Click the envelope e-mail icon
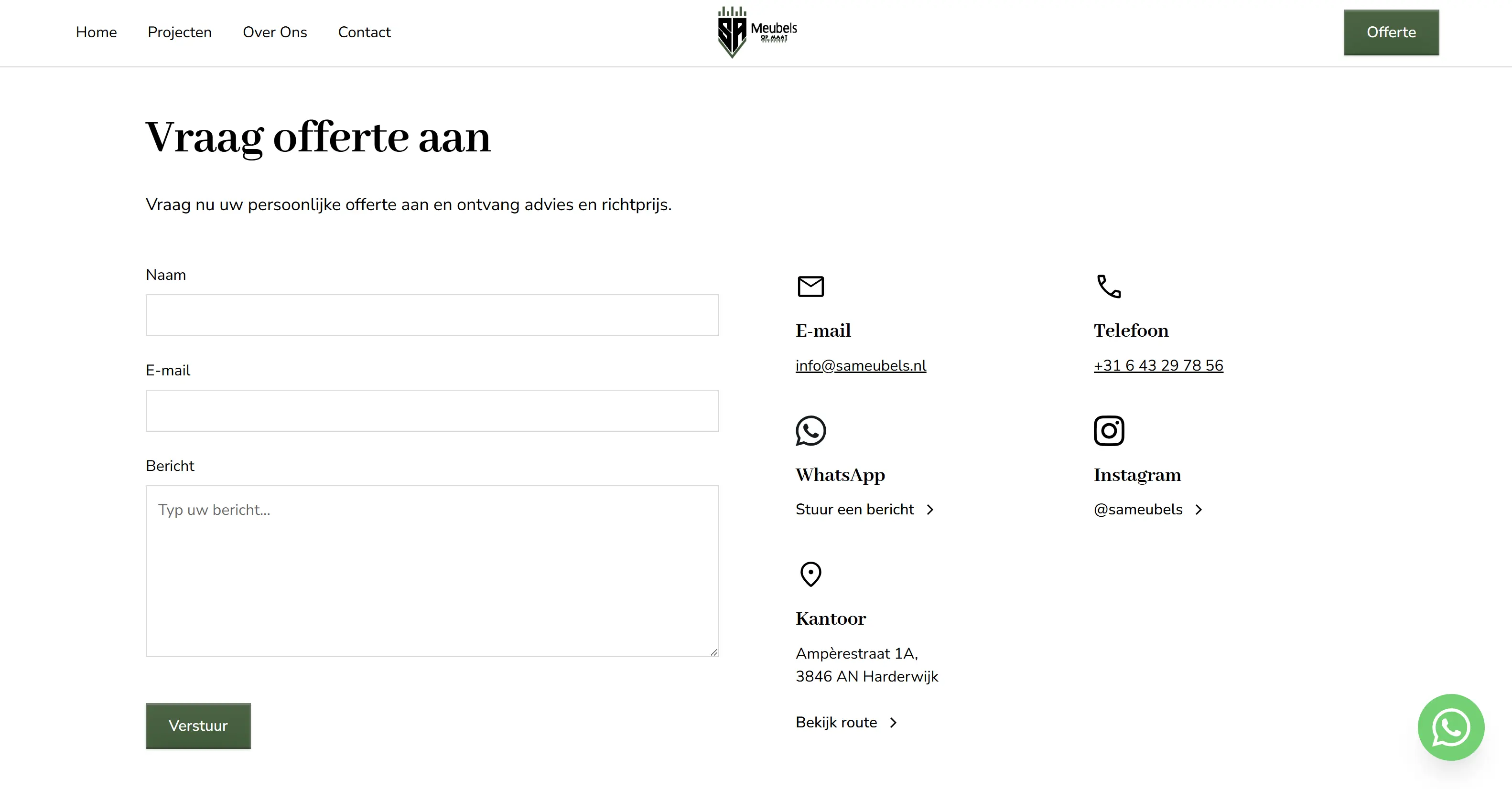This screenshot has width=1512, height=789. [x=810, y=286]
